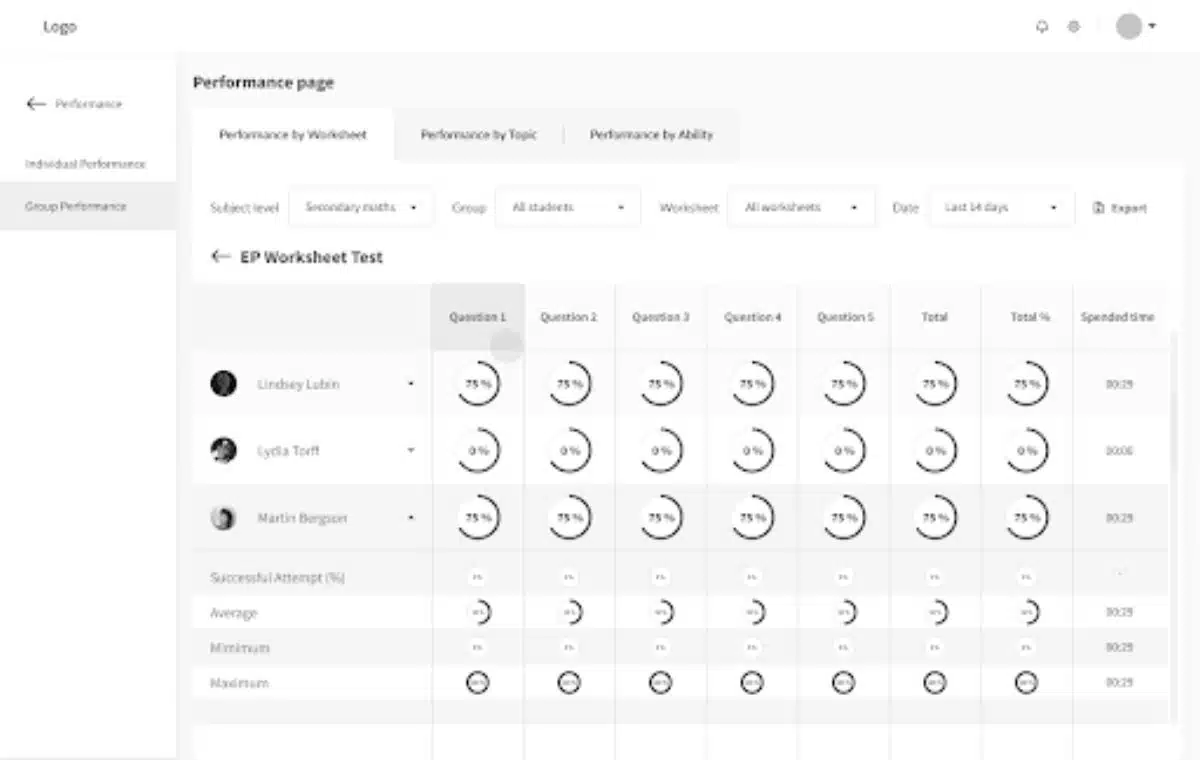Click Lindsey Lubin's Question 1 progress ring
This screenshot has height=760, width=1200.
tap(478, 384)
